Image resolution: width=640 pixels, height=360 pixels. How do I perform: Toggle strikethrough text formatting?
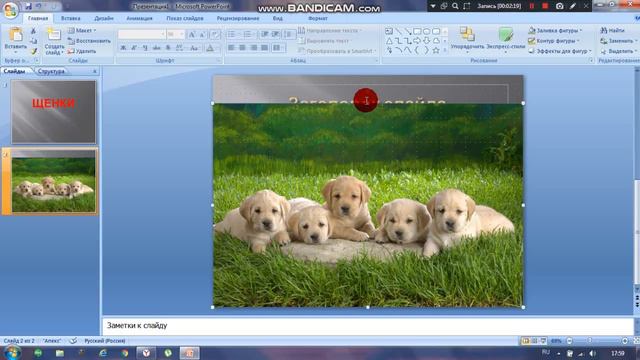156,48
